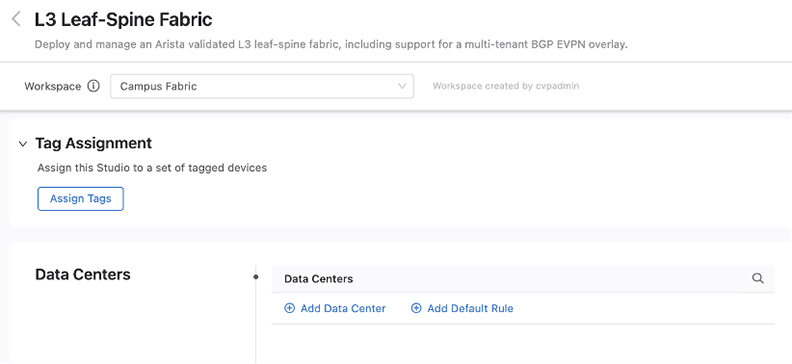The height and width of the screenshot is (364, 792).
Task: Open the Campus Fabric workspace dropdown
Action: coord(262,86)
